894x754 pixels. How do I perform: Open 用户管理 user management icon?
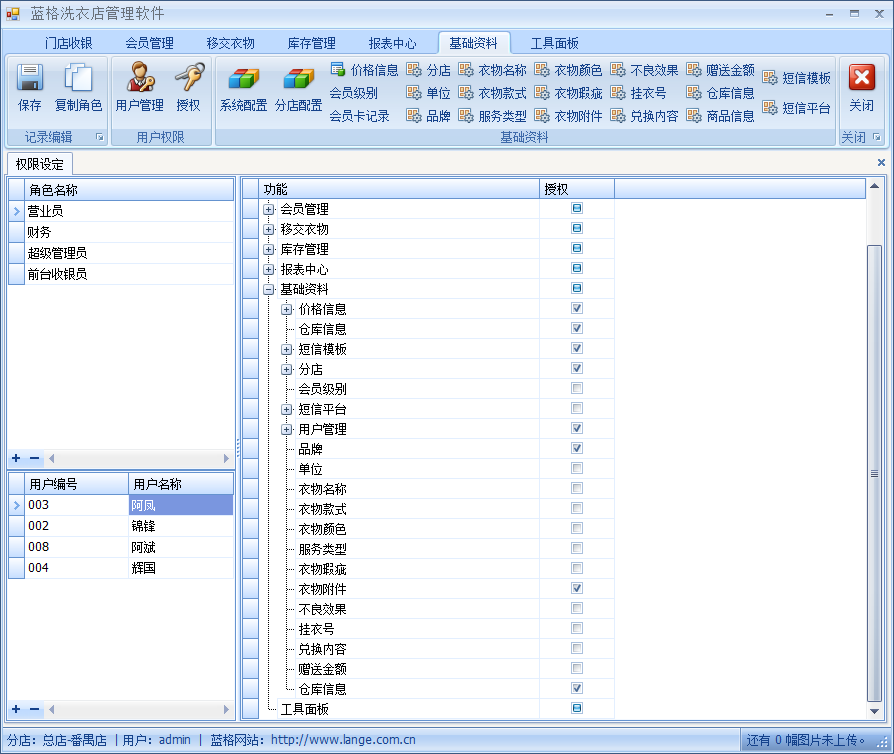tap(140, 77)
